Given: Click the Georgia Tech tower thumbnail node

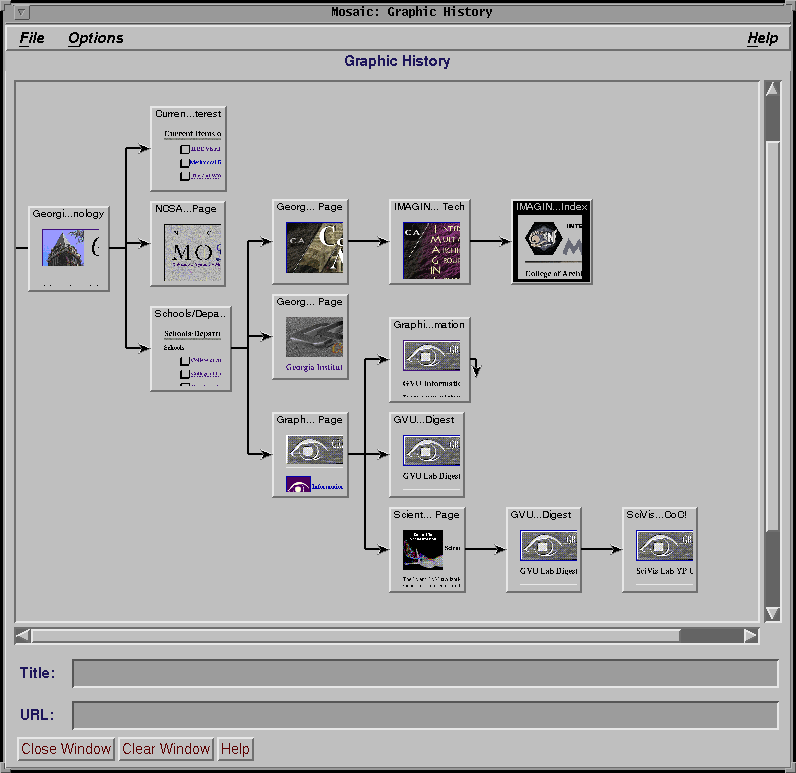Looking at the screenshot, I should tap(69, 248).
